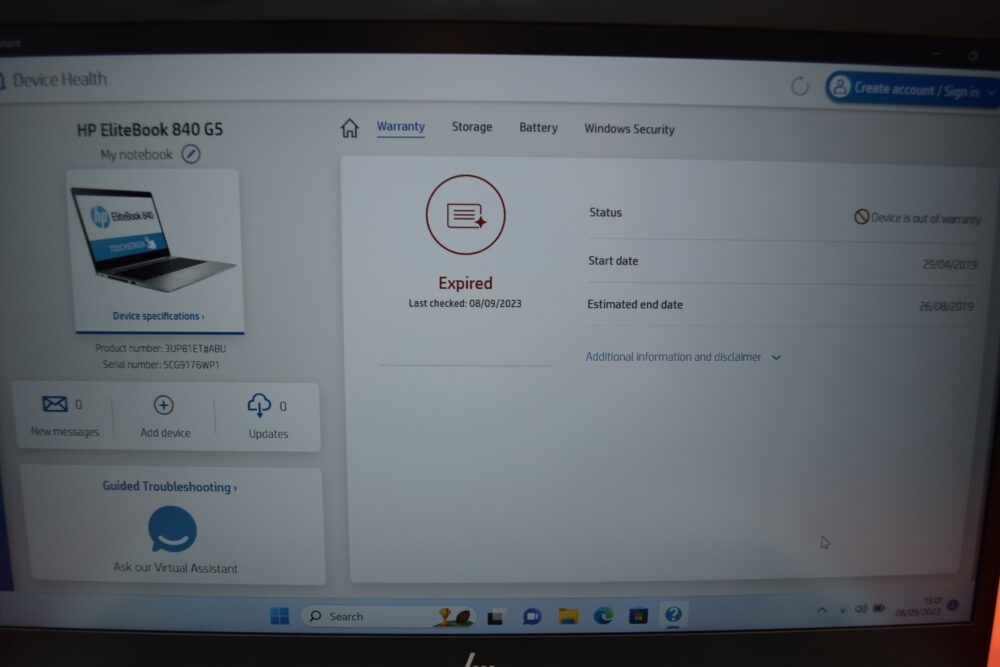
Task: Click HP EliteBook 840 G5 heading
Action: 150,129
